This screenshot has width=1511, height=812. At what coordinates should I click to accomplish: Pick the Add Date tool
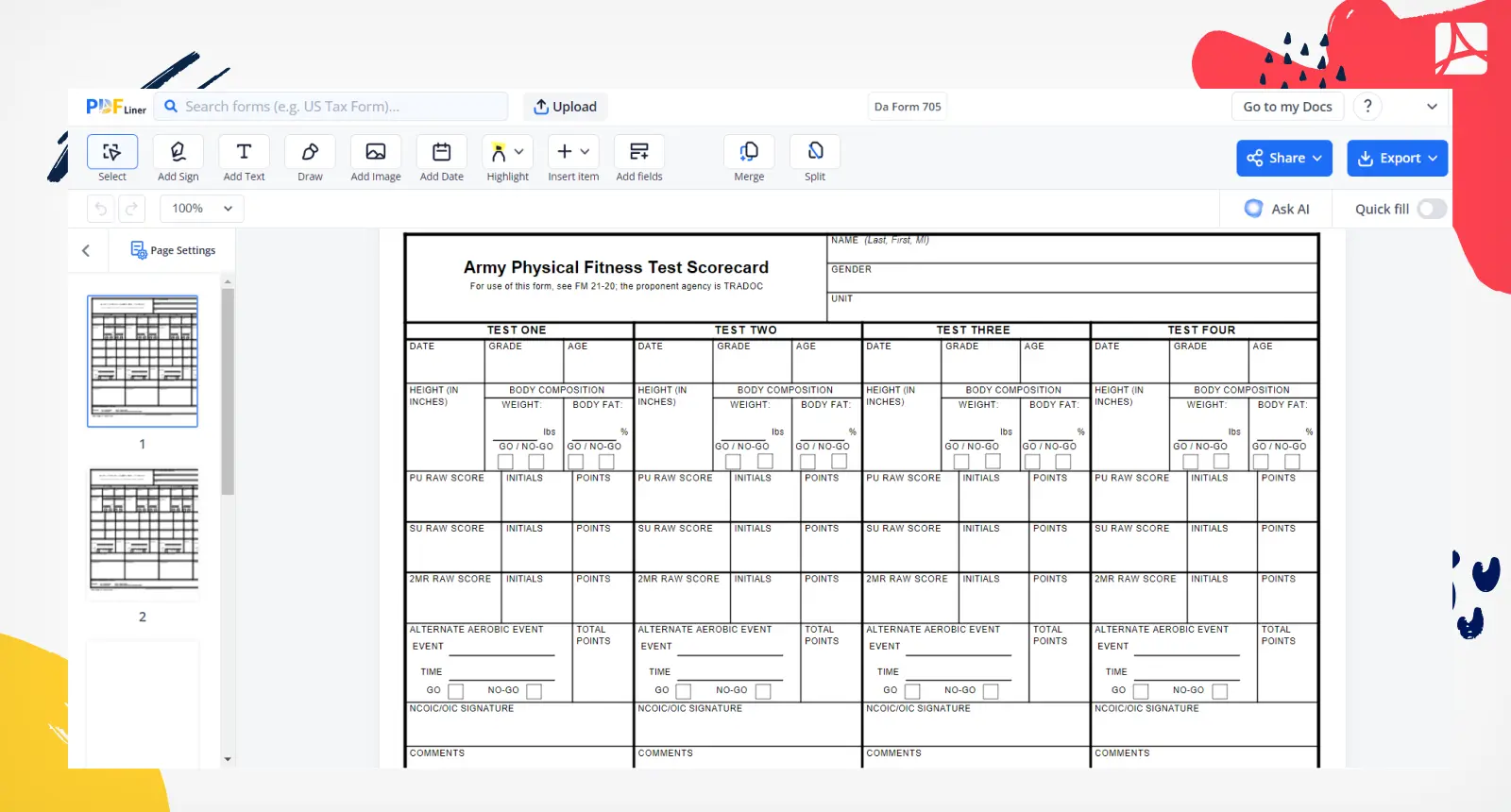point(441,159)
